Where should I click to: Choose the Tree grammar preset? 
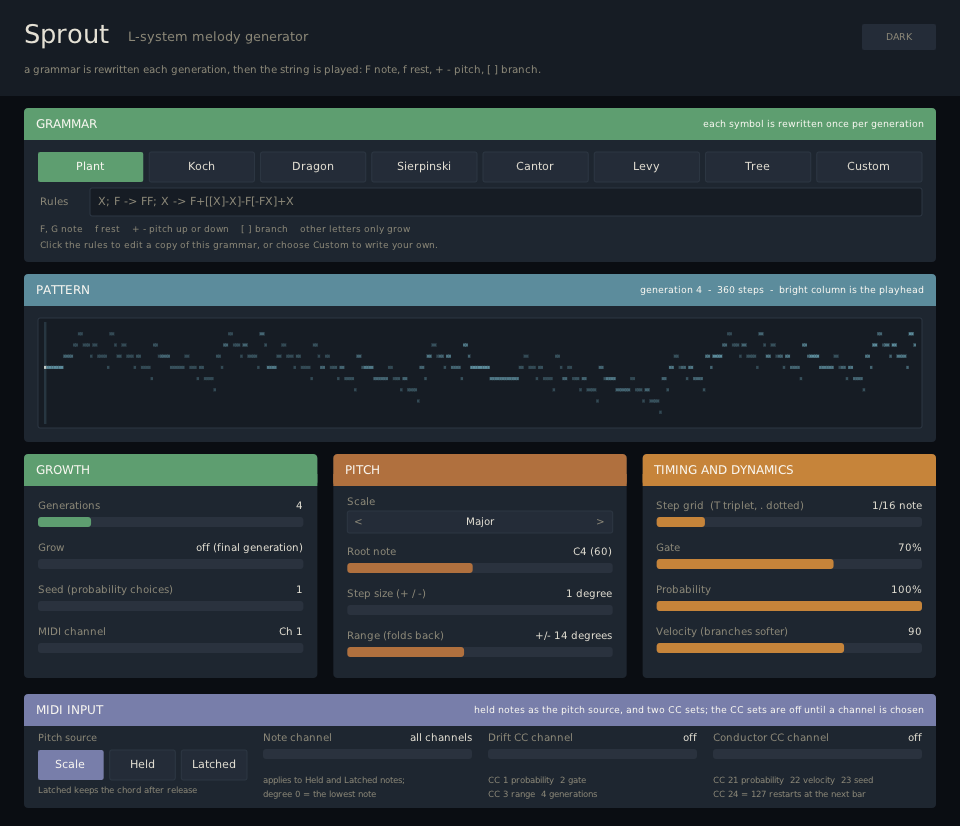(x=757, y=167)
